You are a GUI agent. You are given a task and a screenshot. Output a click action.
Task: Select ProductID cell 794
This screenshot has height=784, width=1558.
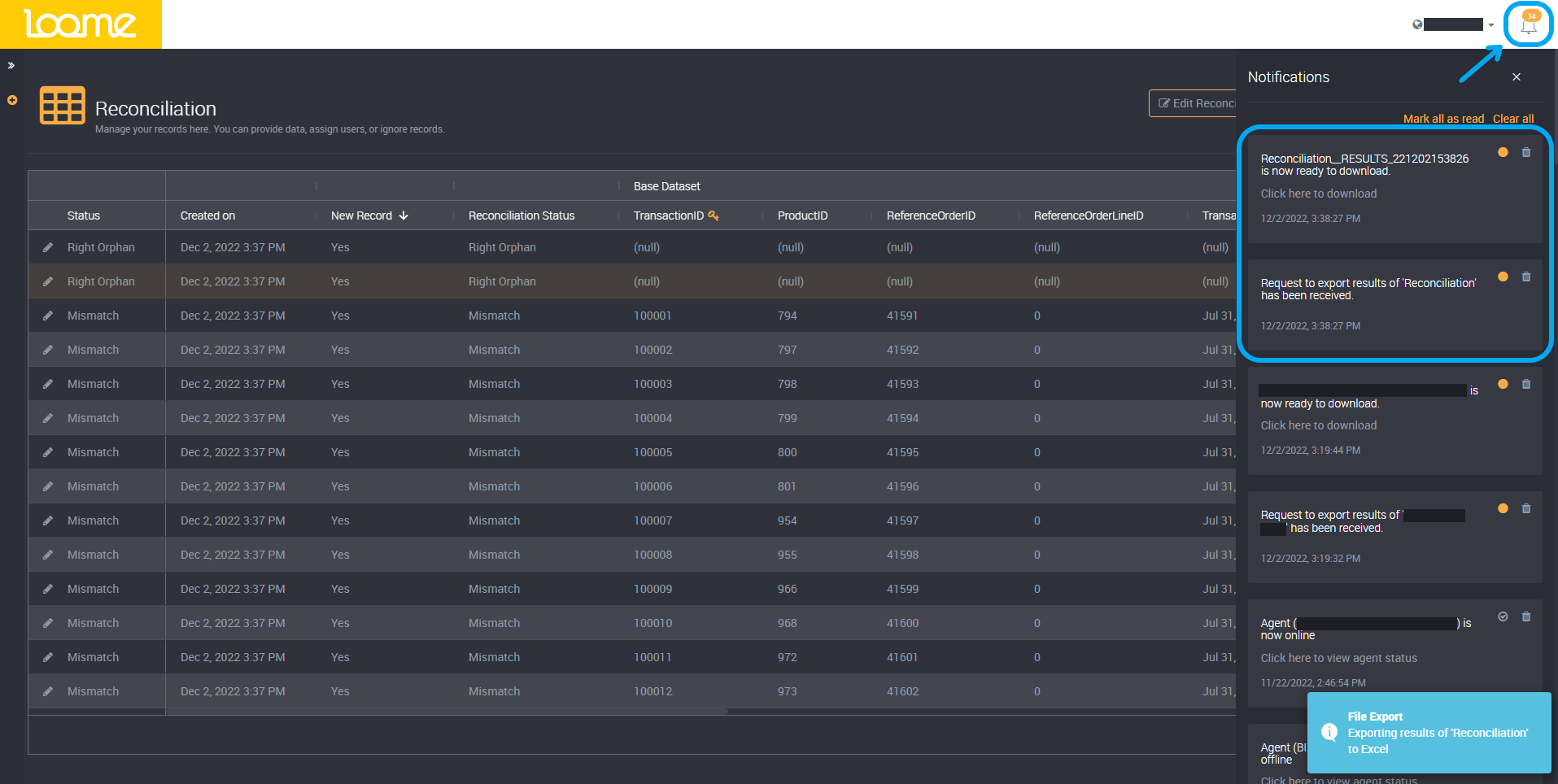pyautogui.click(x=787, y=316)
